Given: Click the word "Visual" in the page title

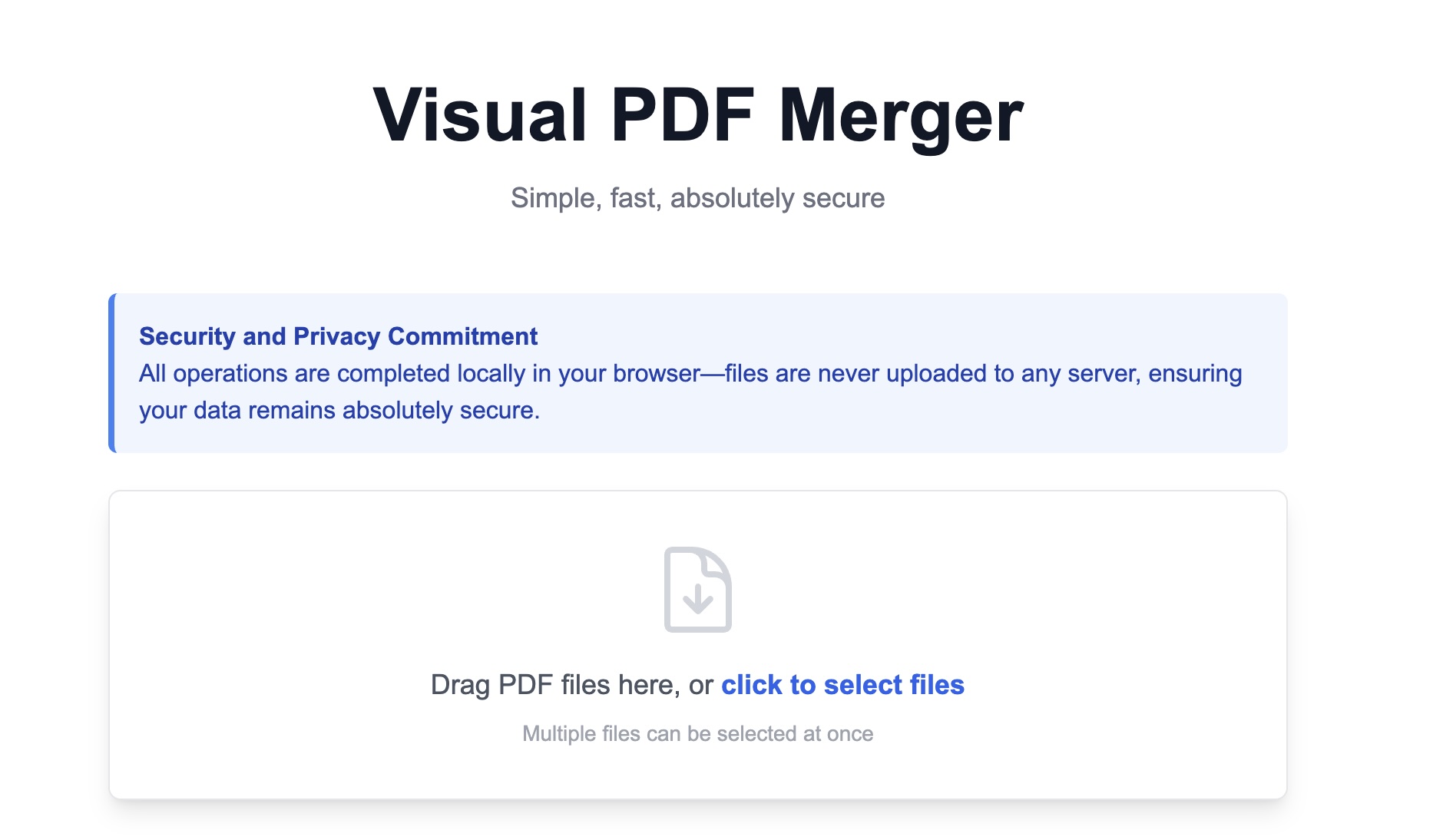Looking at the screenshot, I should point(480,115).
